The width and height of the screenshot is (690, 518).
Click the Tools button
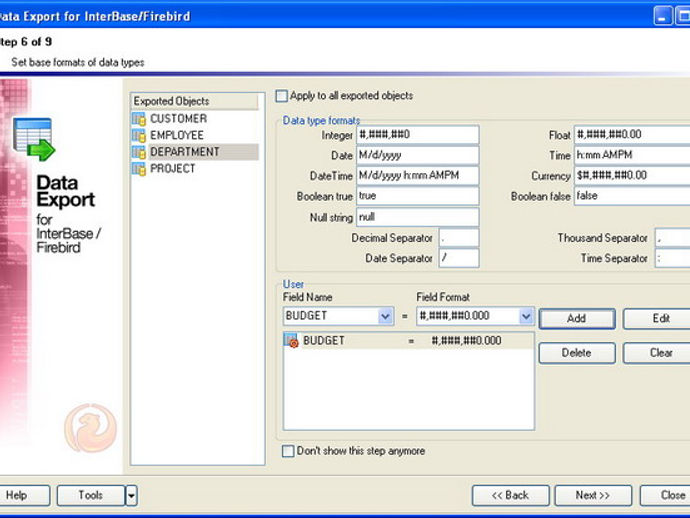(91, 496)
